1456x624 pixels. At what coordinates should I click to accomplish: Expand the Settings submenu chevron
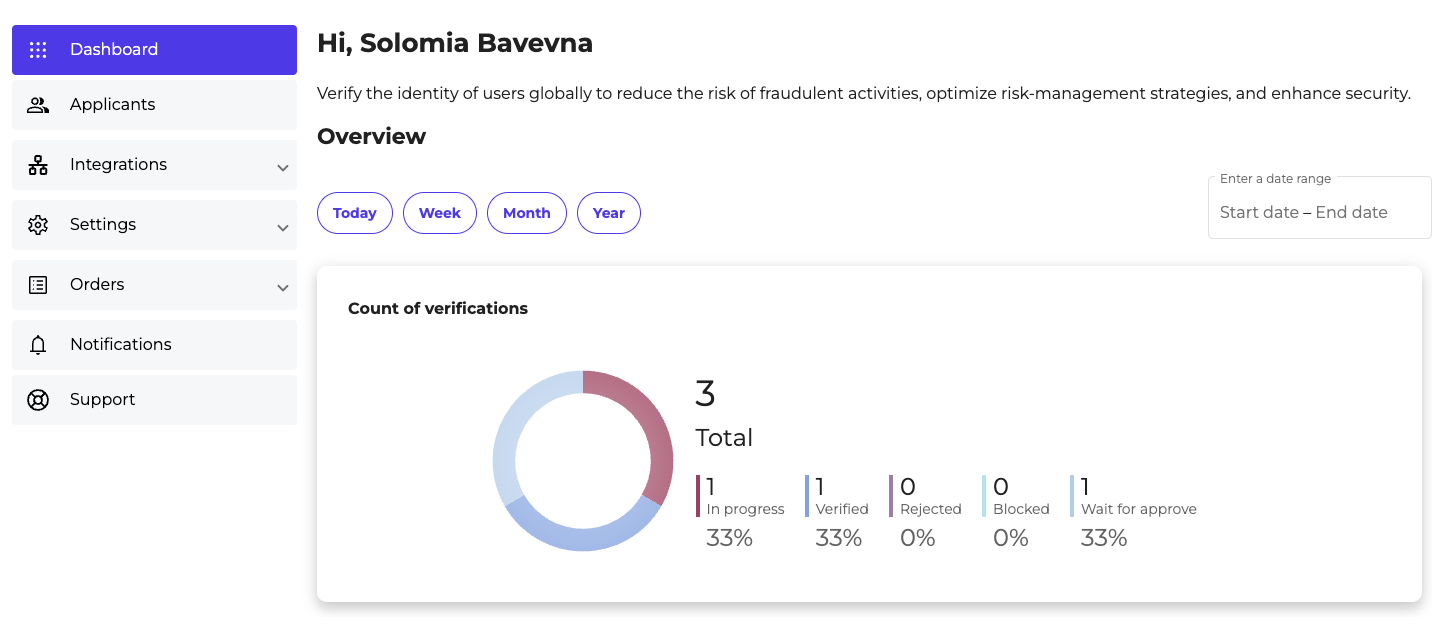click(283, 228)
